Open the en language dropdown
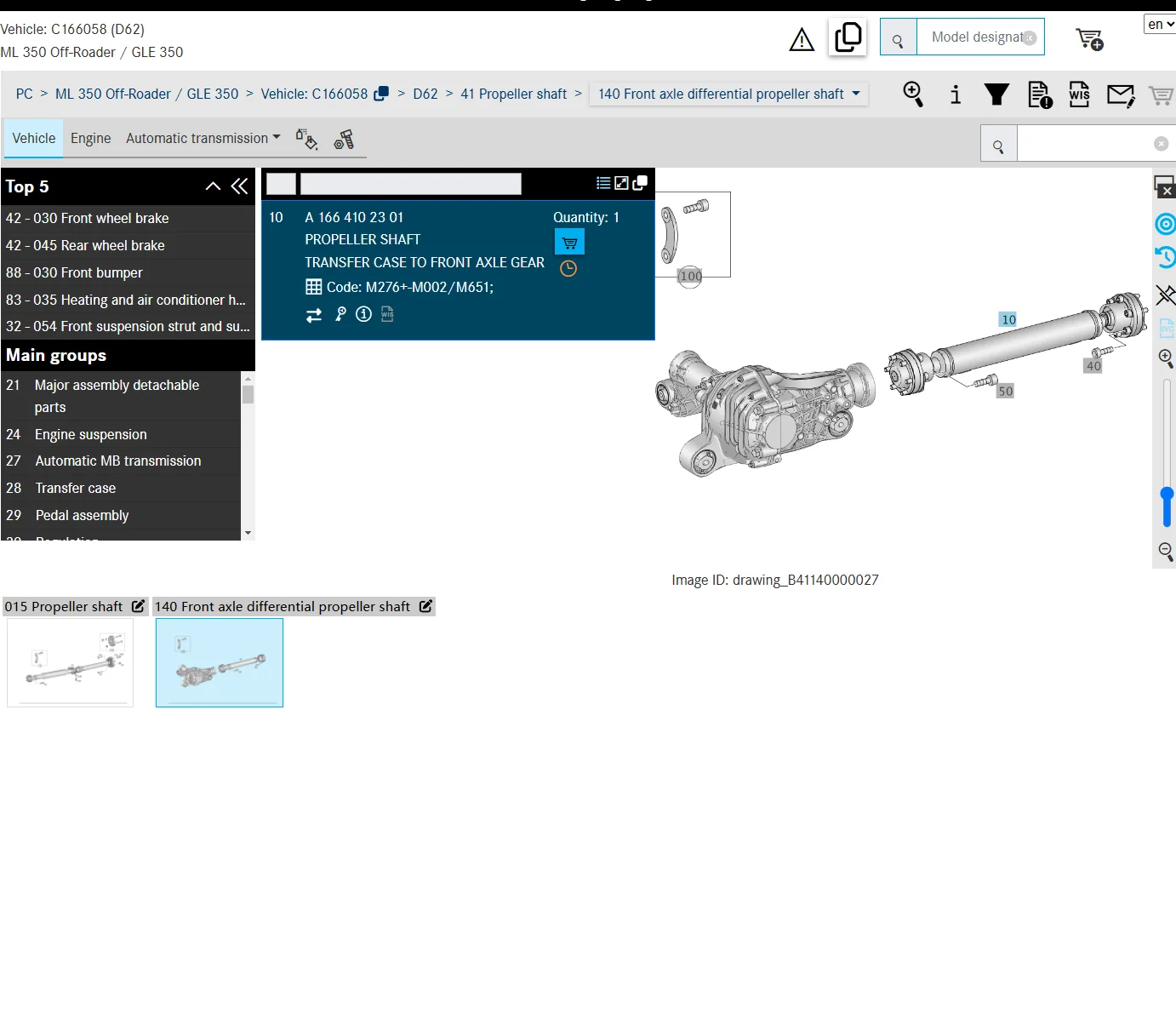This screenshot has width=1176, height=1036. coord(1160,24)
